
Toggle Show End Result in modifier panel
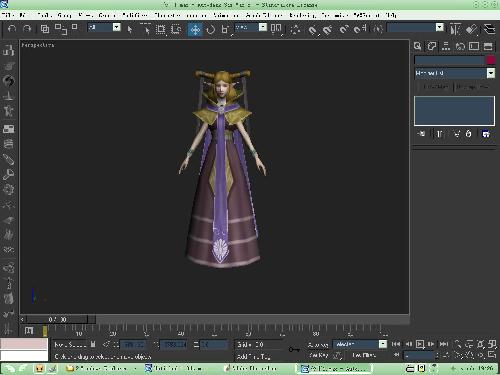(439, 134)
